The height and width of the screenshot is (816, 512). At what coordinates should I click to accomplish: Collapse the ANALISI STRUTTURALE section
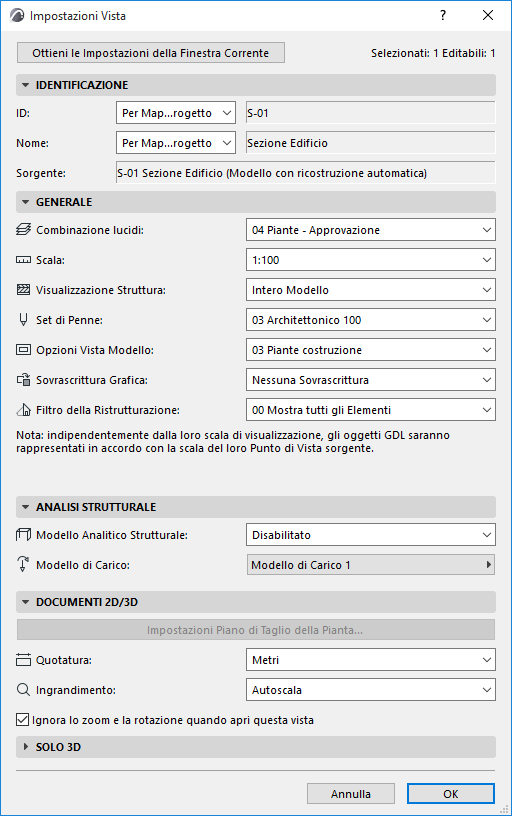(x=255, y=507)
